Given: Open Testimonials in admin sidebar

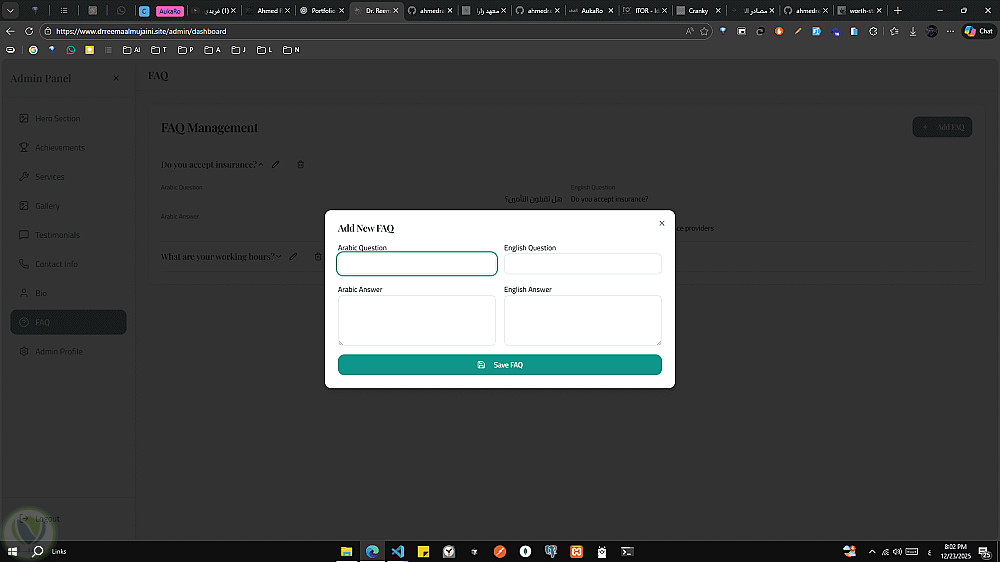Looking at the screenshot, I should (68, 235).
